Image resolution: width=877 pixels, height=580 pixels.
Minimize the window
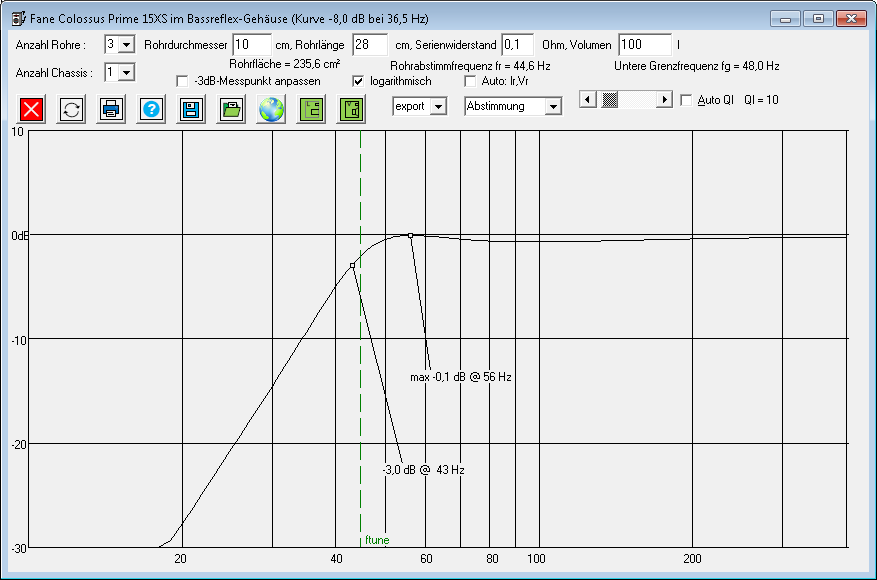(785, 18)
